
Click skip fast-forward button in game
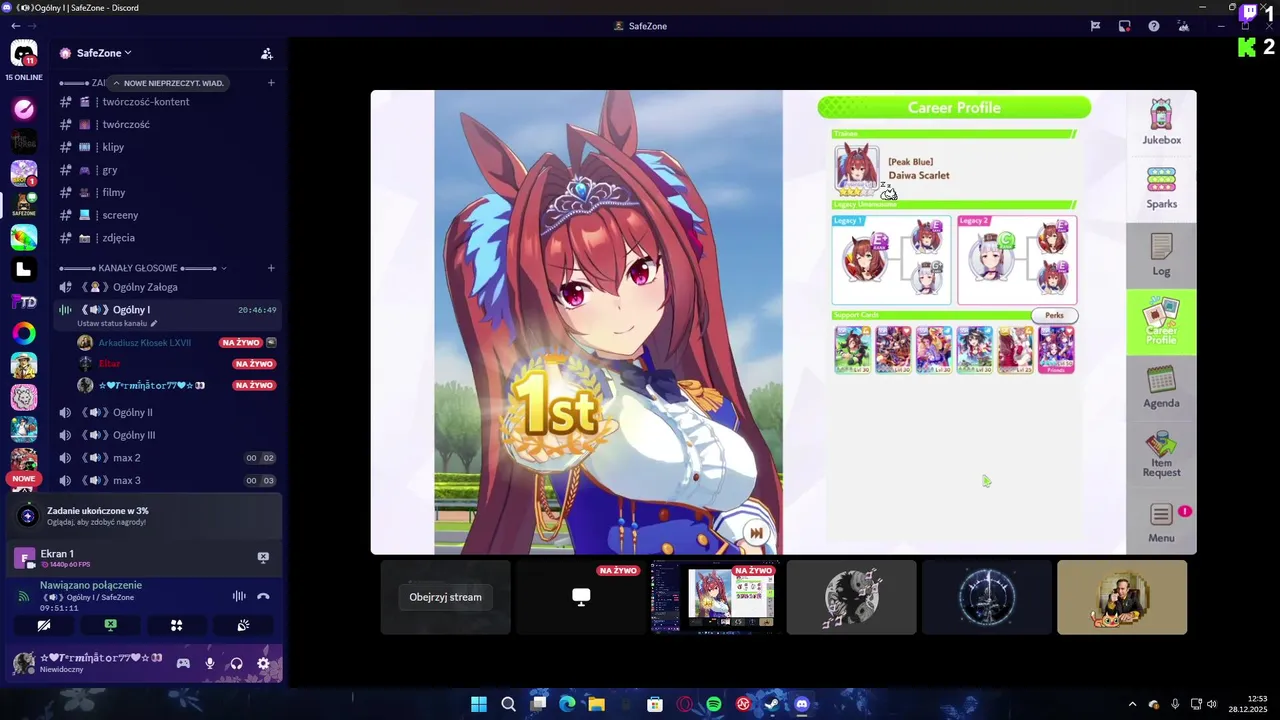(x=756, y=534)
